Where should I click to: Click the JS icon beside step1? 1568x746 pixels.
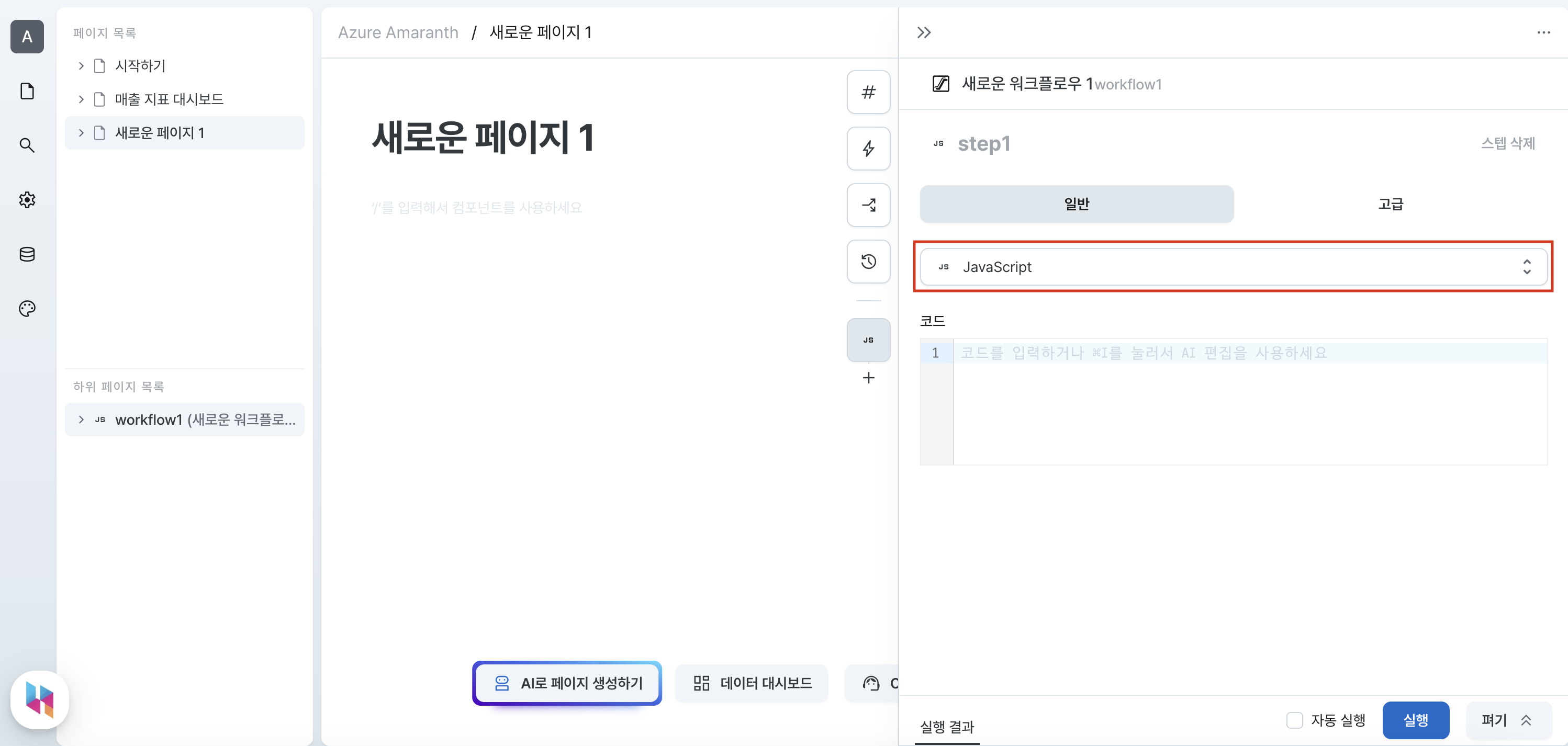pos(938,143)
